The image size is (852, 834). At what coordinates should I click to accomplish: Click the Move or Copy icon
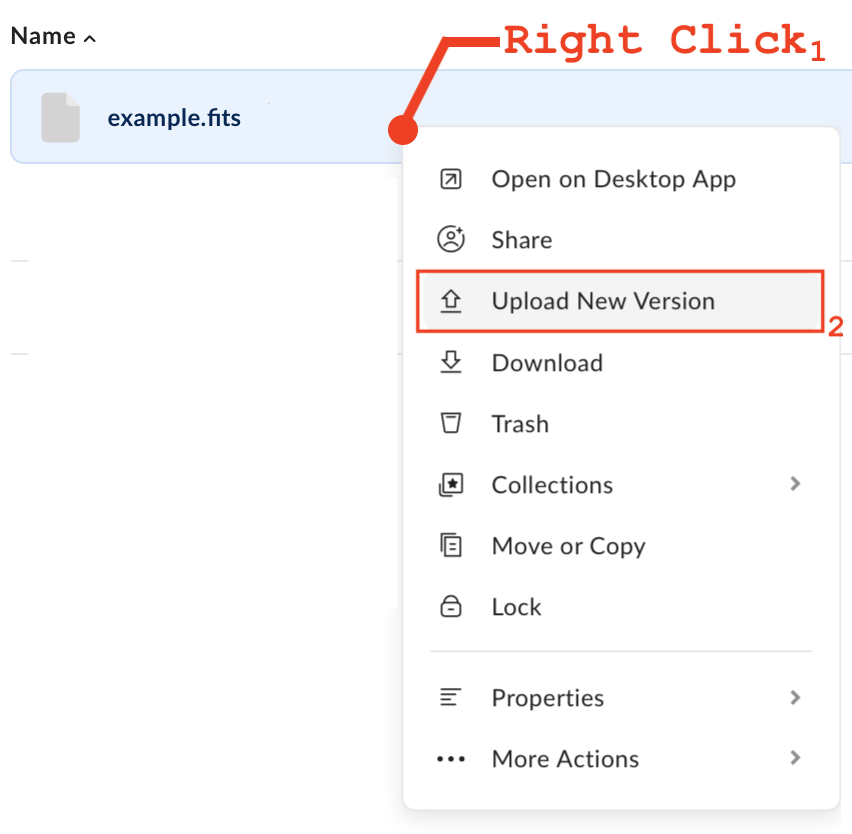[451, 546]
